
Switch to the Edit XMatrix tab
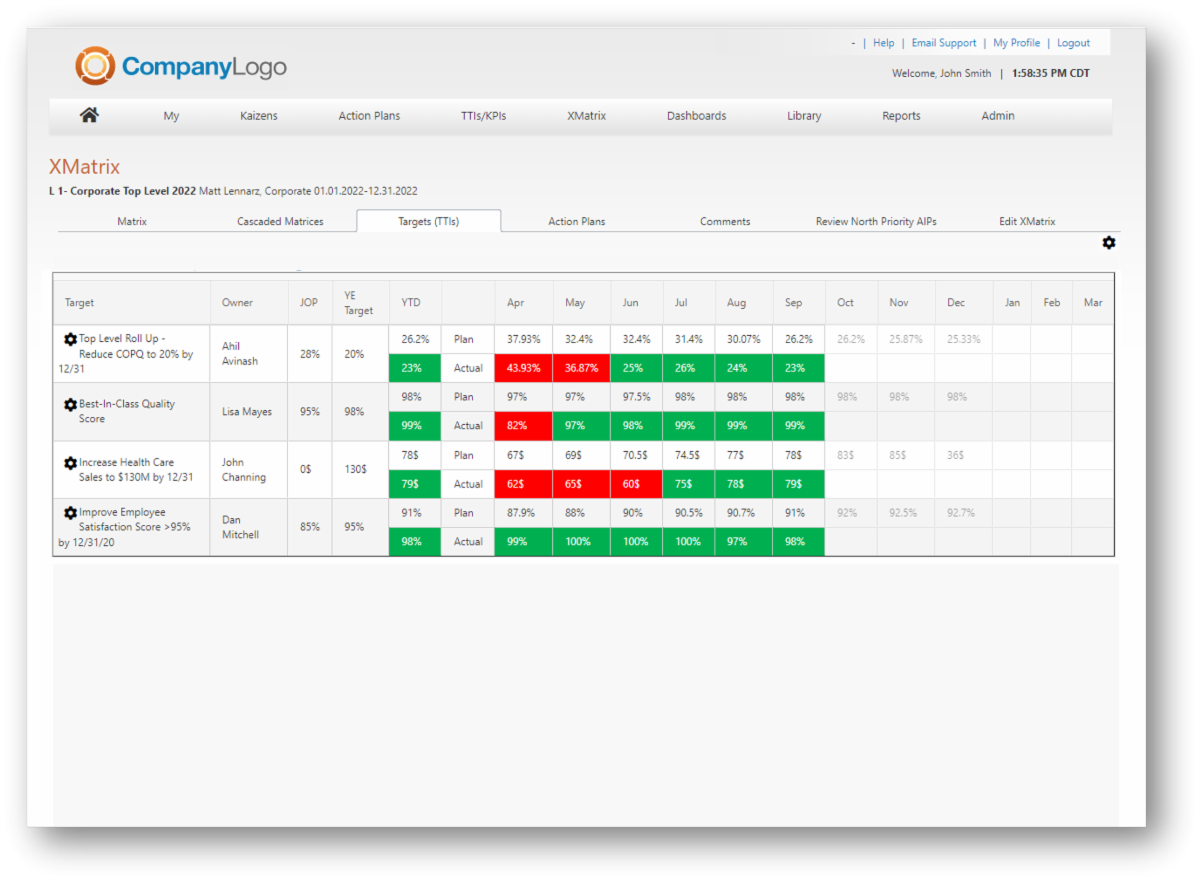click(1027, 221)
